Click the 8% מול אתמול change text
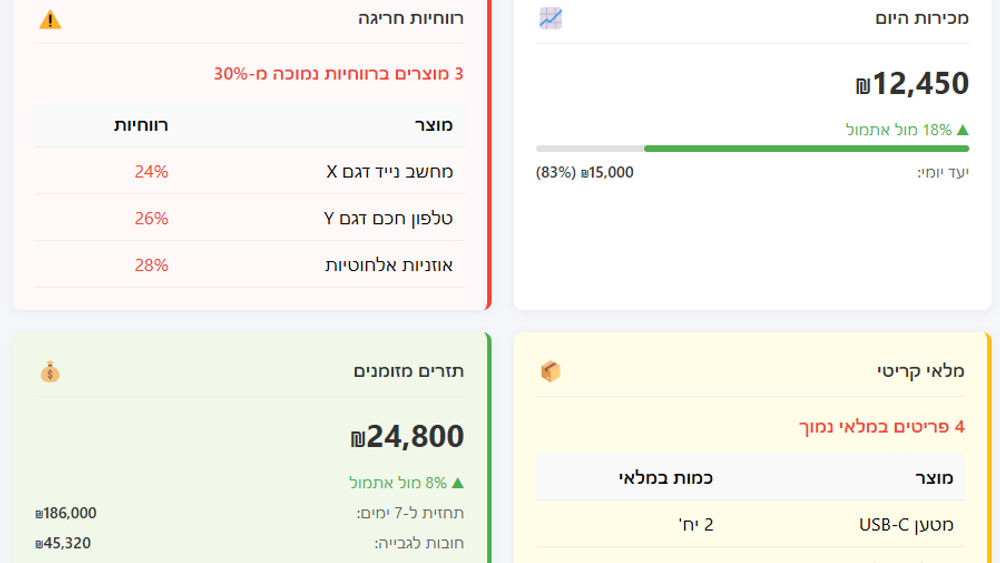This screenshot has height=563, width=1000. point(398,483)
